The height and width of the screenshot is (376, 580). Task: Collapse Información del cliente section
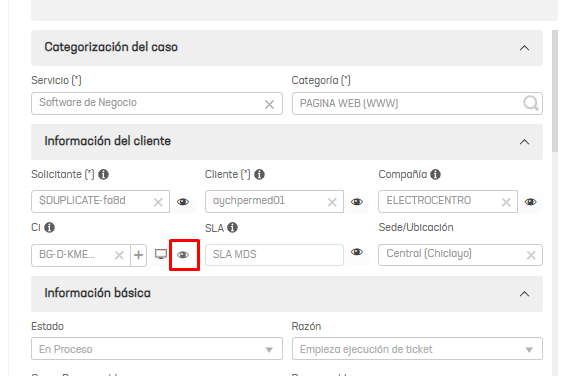tap(524, 142)
